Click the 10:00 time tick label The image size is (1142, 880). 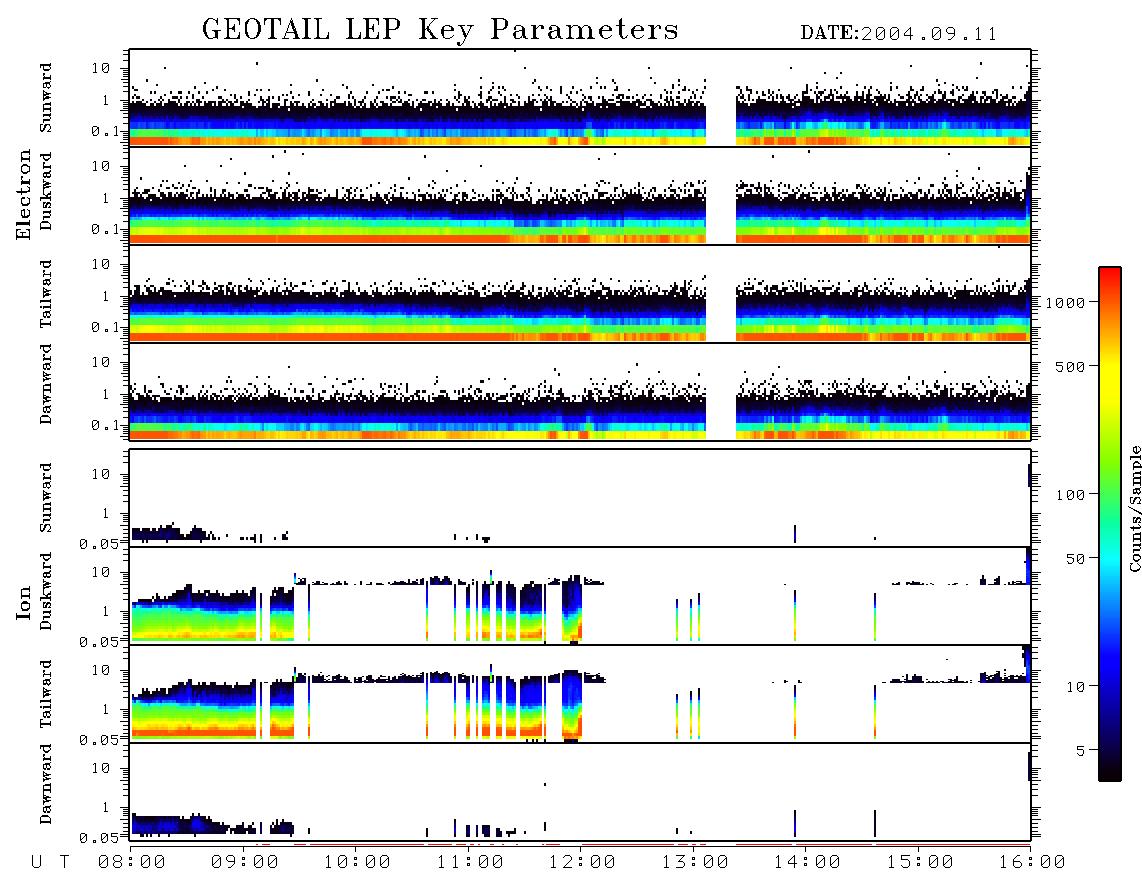click(357, 863)
